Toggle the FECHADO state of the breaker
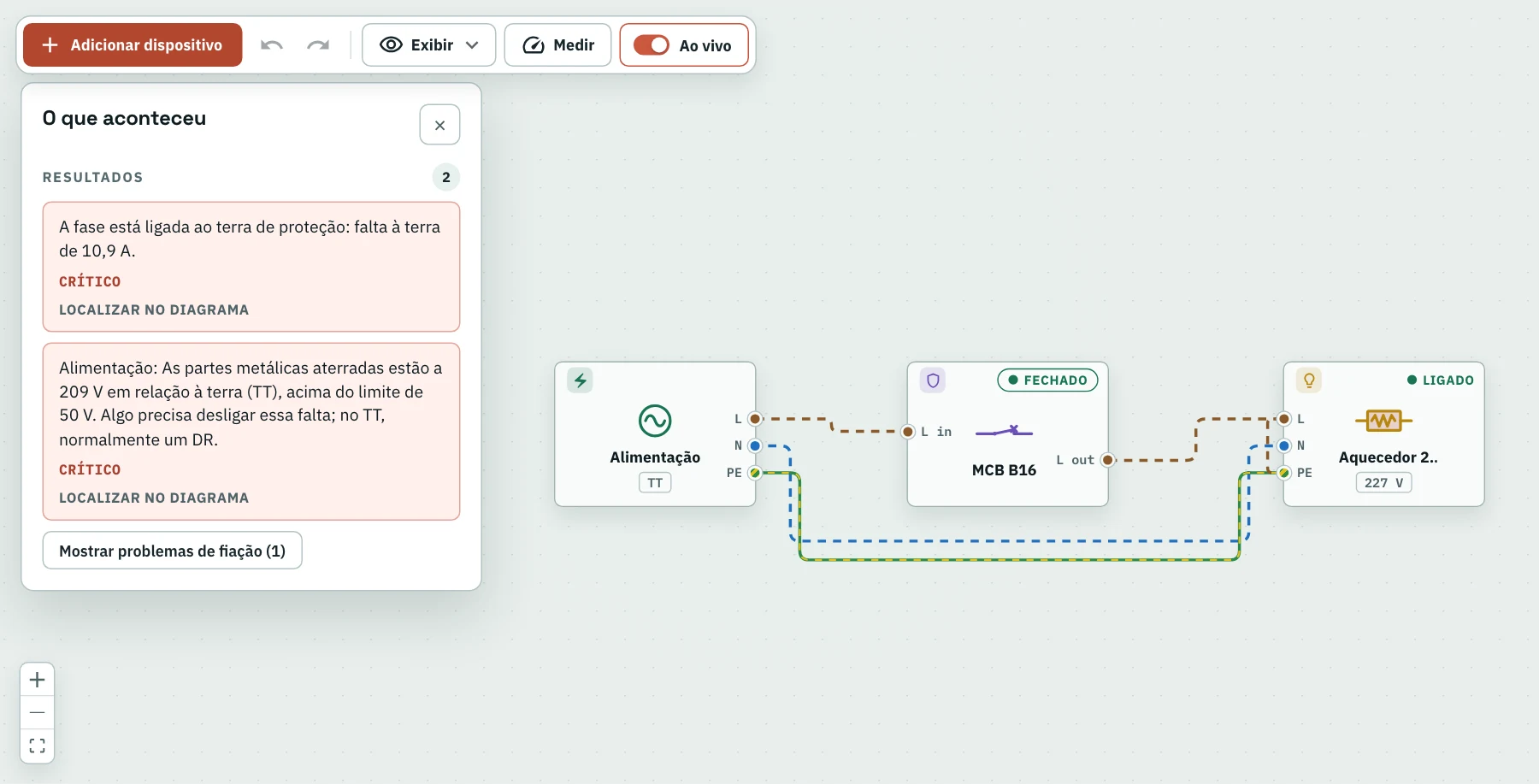Image resolution: width=1539 pixels, height=784 pixels. click(x=1047, y=380)
